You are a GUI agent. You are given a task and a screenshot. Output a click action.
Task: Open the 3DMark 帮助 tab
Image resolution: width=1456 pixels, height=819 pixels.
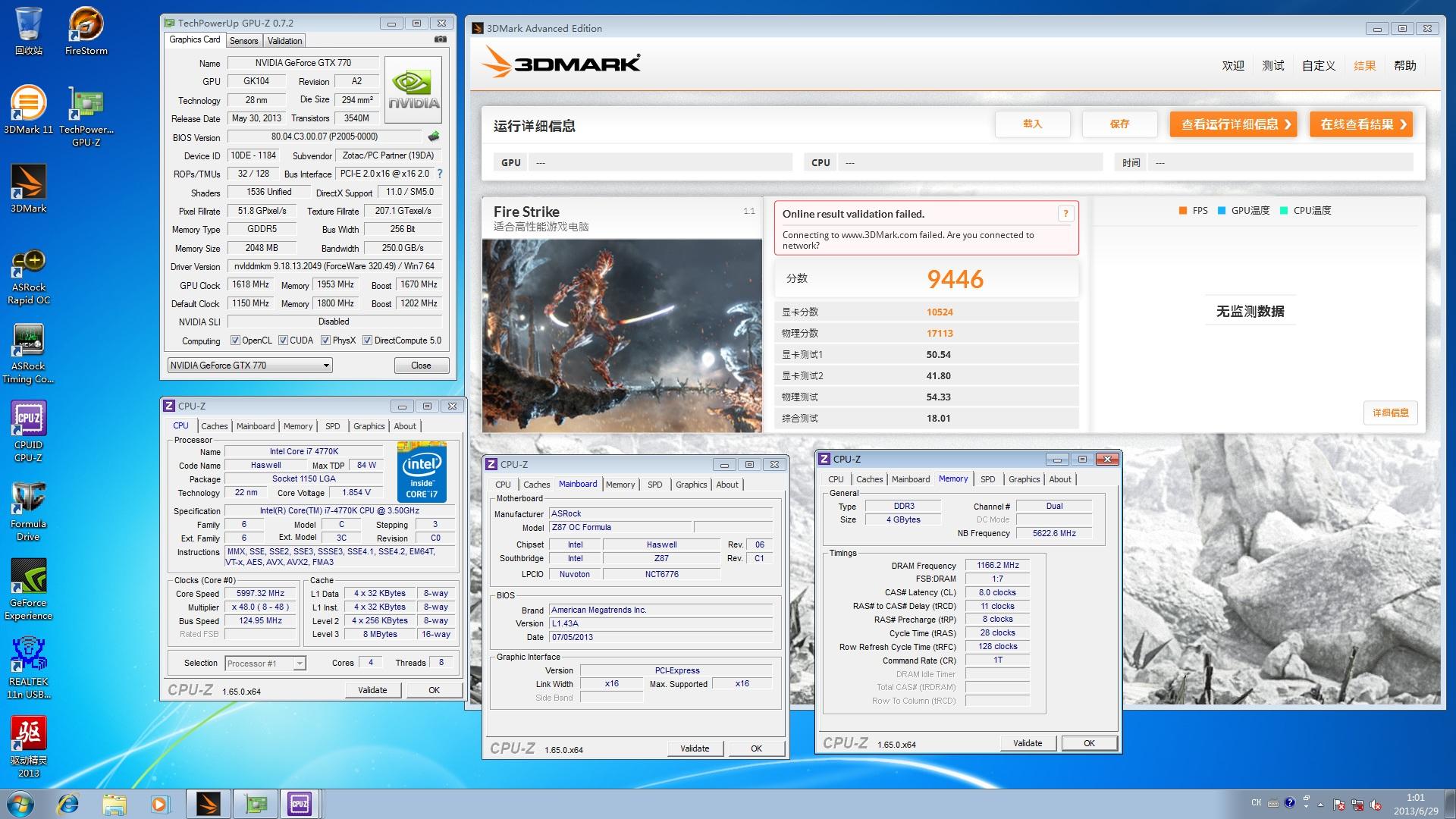[1404, 66]
